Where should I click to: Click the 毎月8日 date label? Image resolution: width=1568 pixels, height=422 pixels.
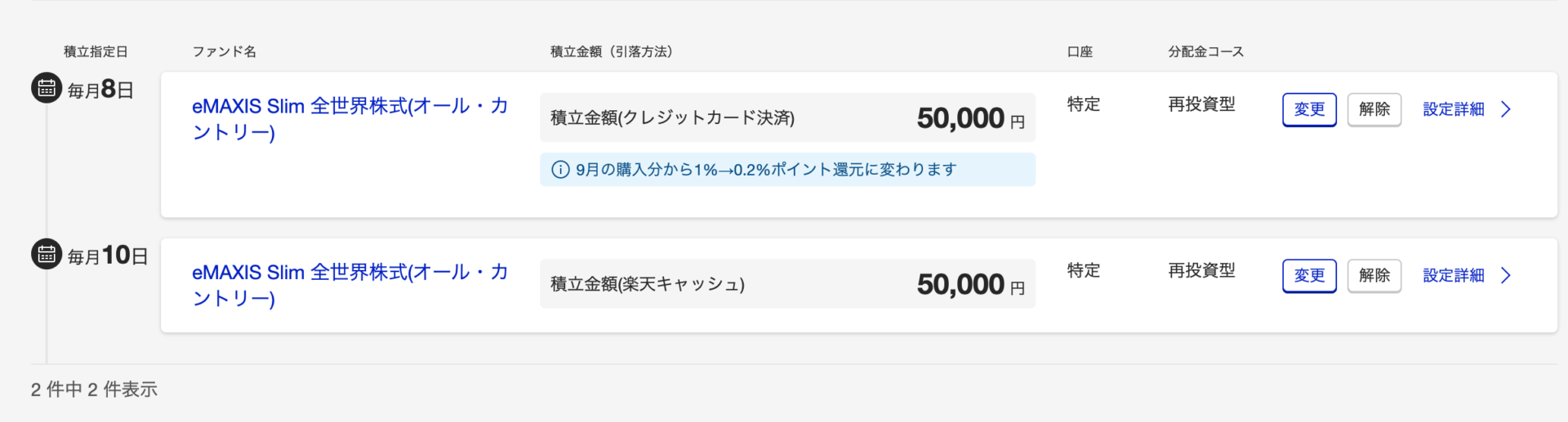100,90
